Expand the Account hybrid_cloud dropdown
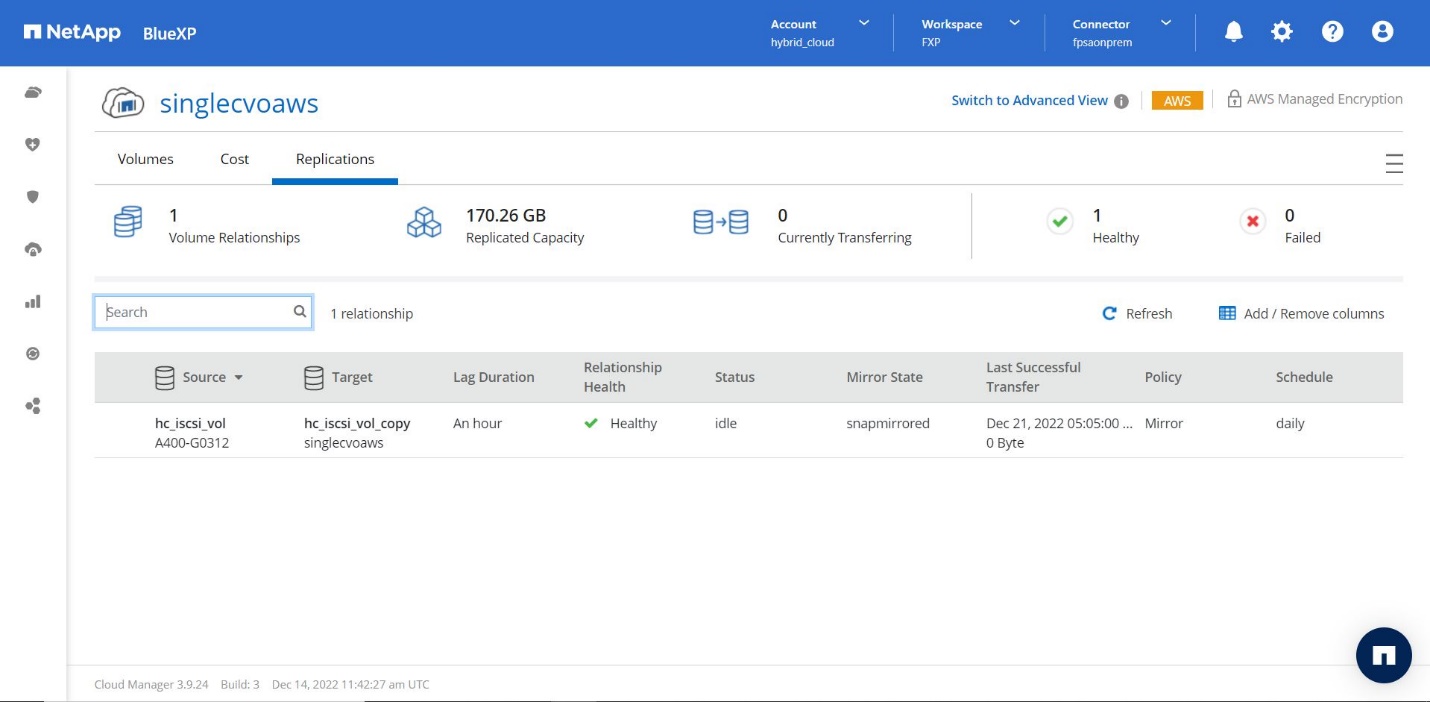This screenshot has height=702, width=1430. click(x=864, y=23)
